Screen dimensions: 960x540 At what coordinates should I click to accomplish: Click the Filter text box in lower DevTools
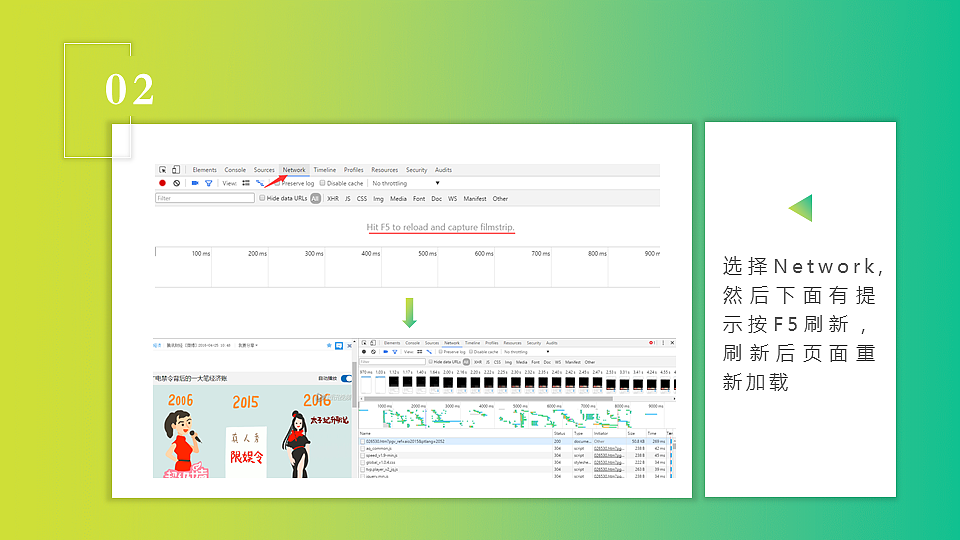pos(392,362)
